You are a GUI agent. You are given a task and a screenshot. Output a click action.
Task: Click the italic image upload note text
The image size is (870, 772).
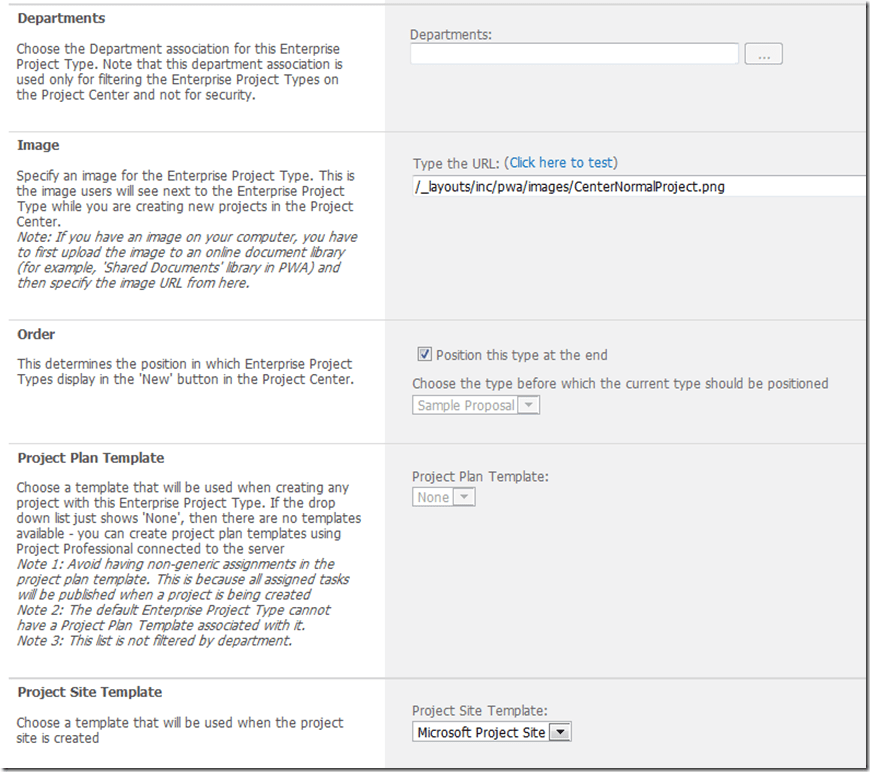[x=187, y=260]
